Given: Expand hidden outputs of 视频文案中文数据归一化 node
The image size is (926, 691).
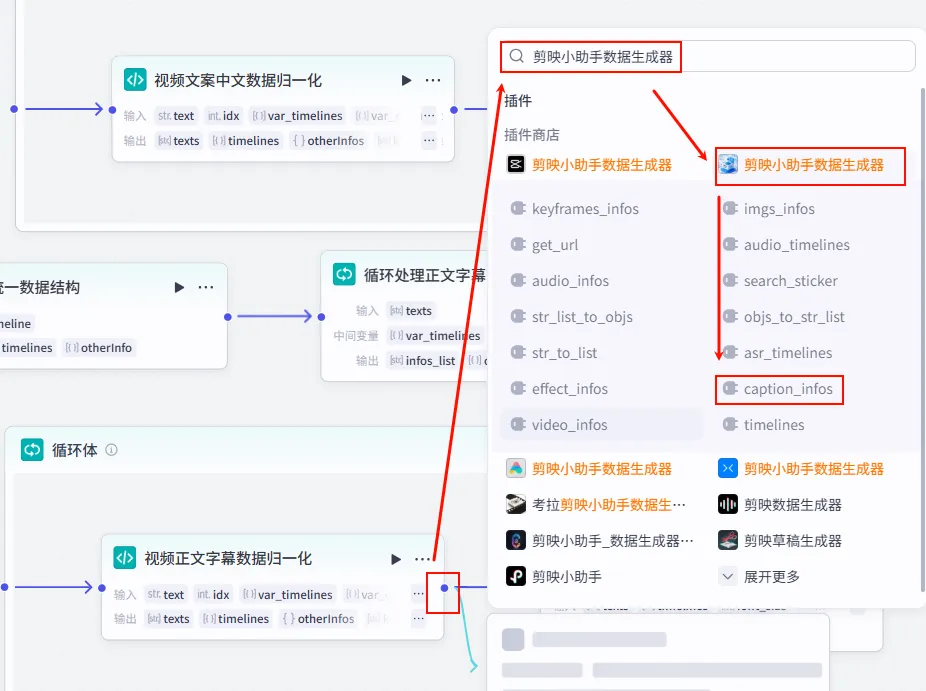Looking at the screenshot, I should pyautogui.click(x=429, y=141).
